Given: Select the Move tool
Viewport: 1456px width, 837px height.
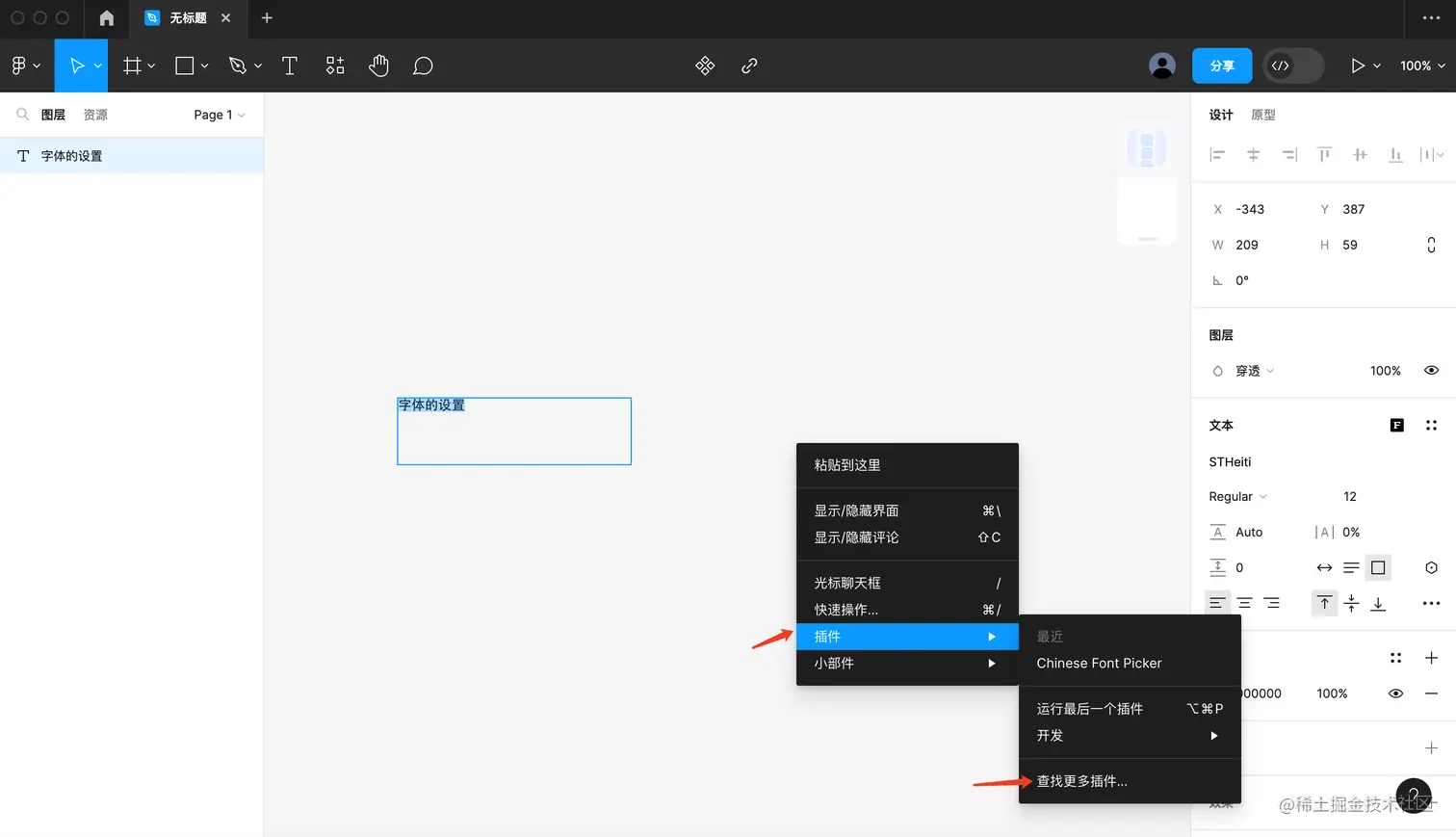Looking at the screenshot, I should pos(76,65).
